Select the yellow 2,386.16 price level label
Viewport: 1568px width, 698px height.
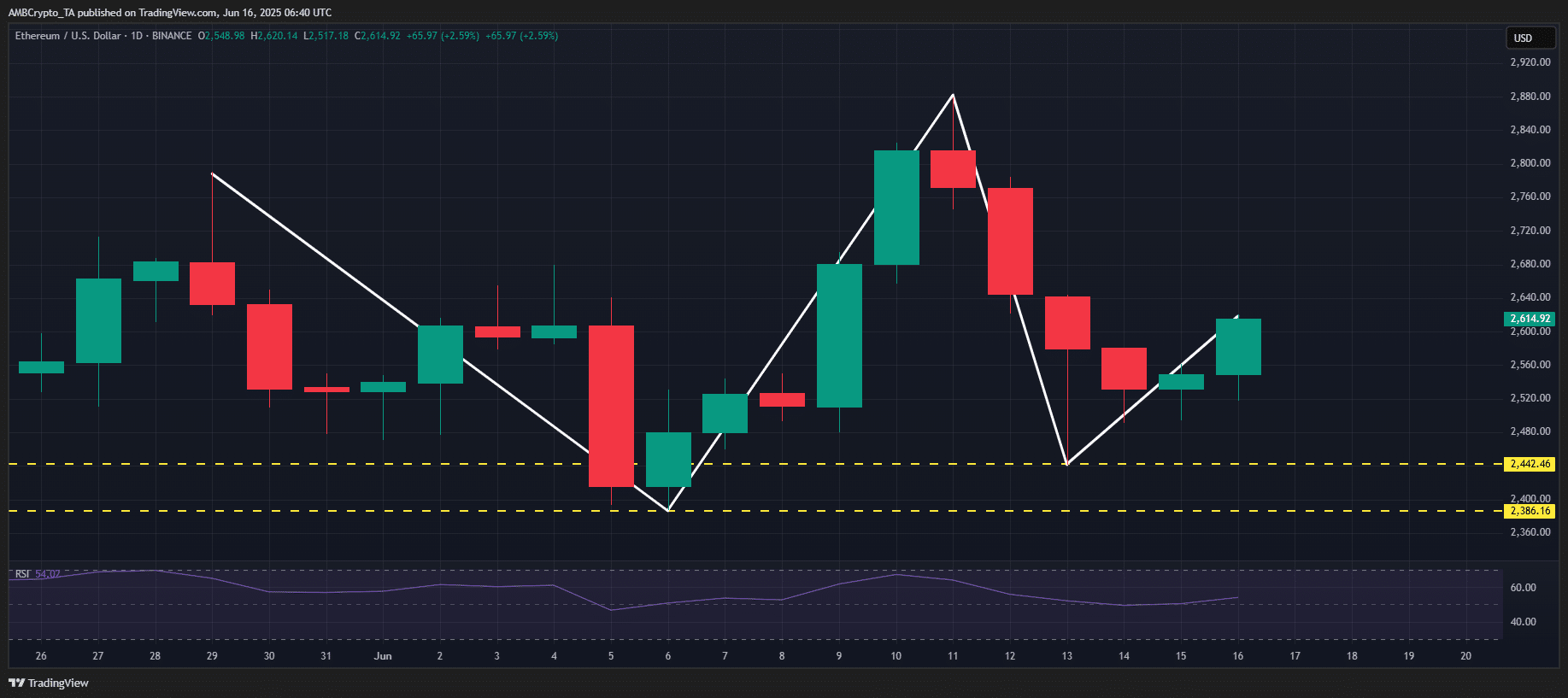(x=1530, y=511)
